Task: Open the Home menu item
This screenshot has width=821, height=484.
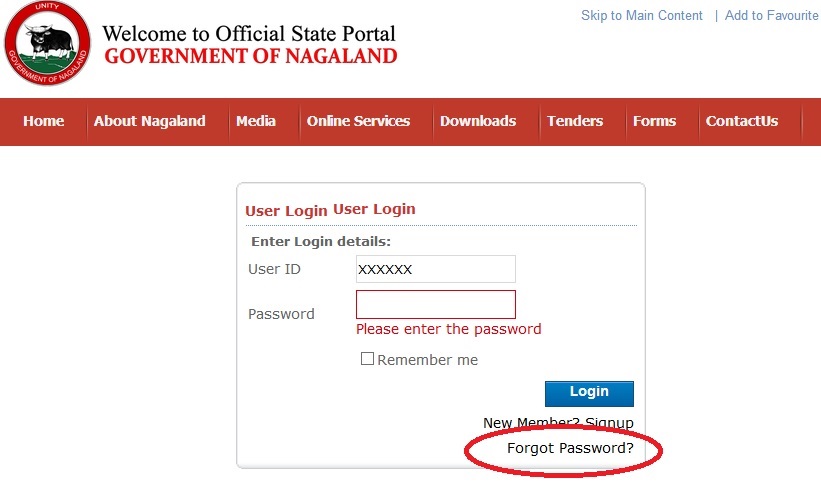Action: click(x=43, y=121)
